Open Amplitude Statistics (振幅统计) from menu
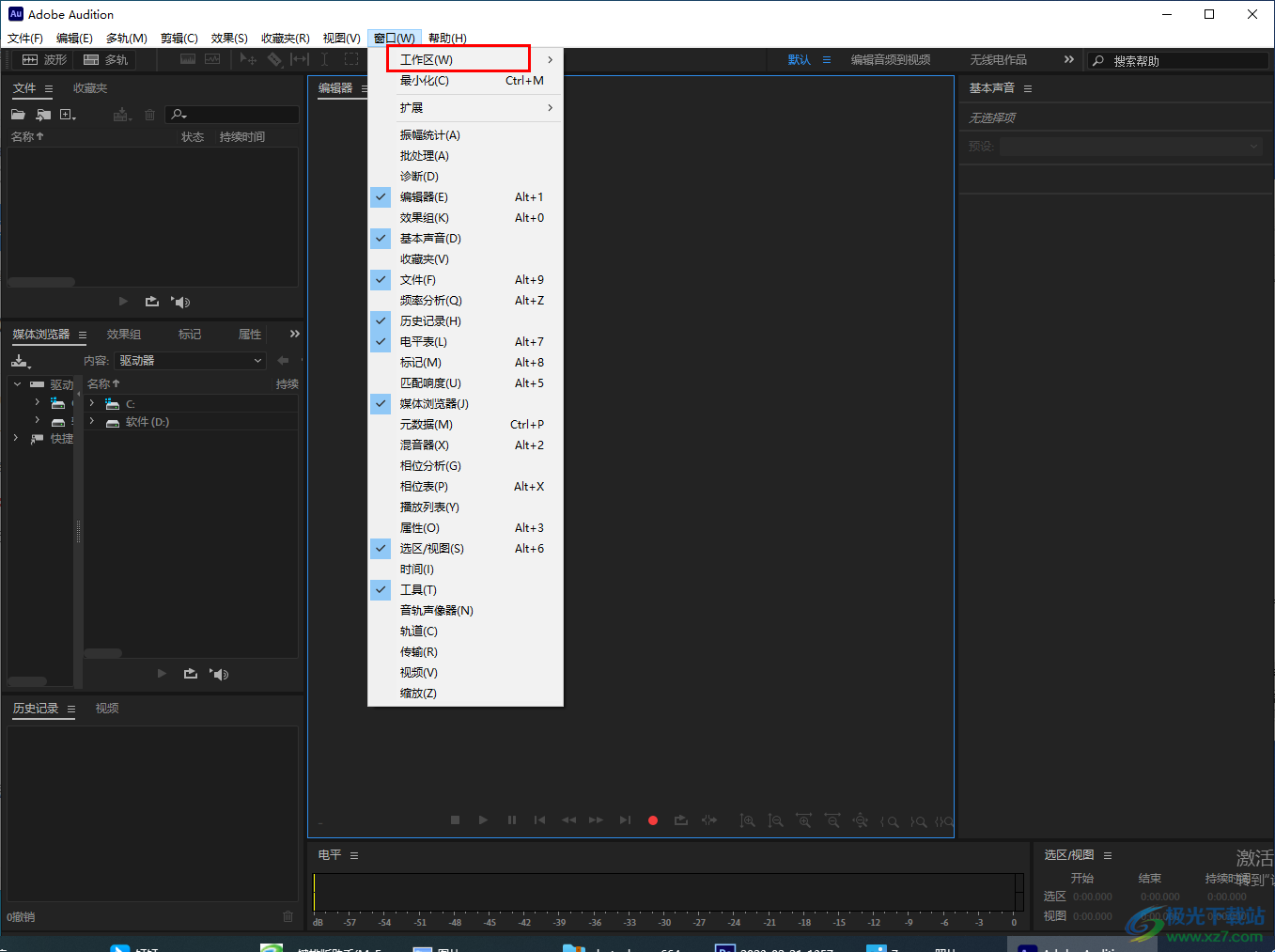 coord(466,135)
